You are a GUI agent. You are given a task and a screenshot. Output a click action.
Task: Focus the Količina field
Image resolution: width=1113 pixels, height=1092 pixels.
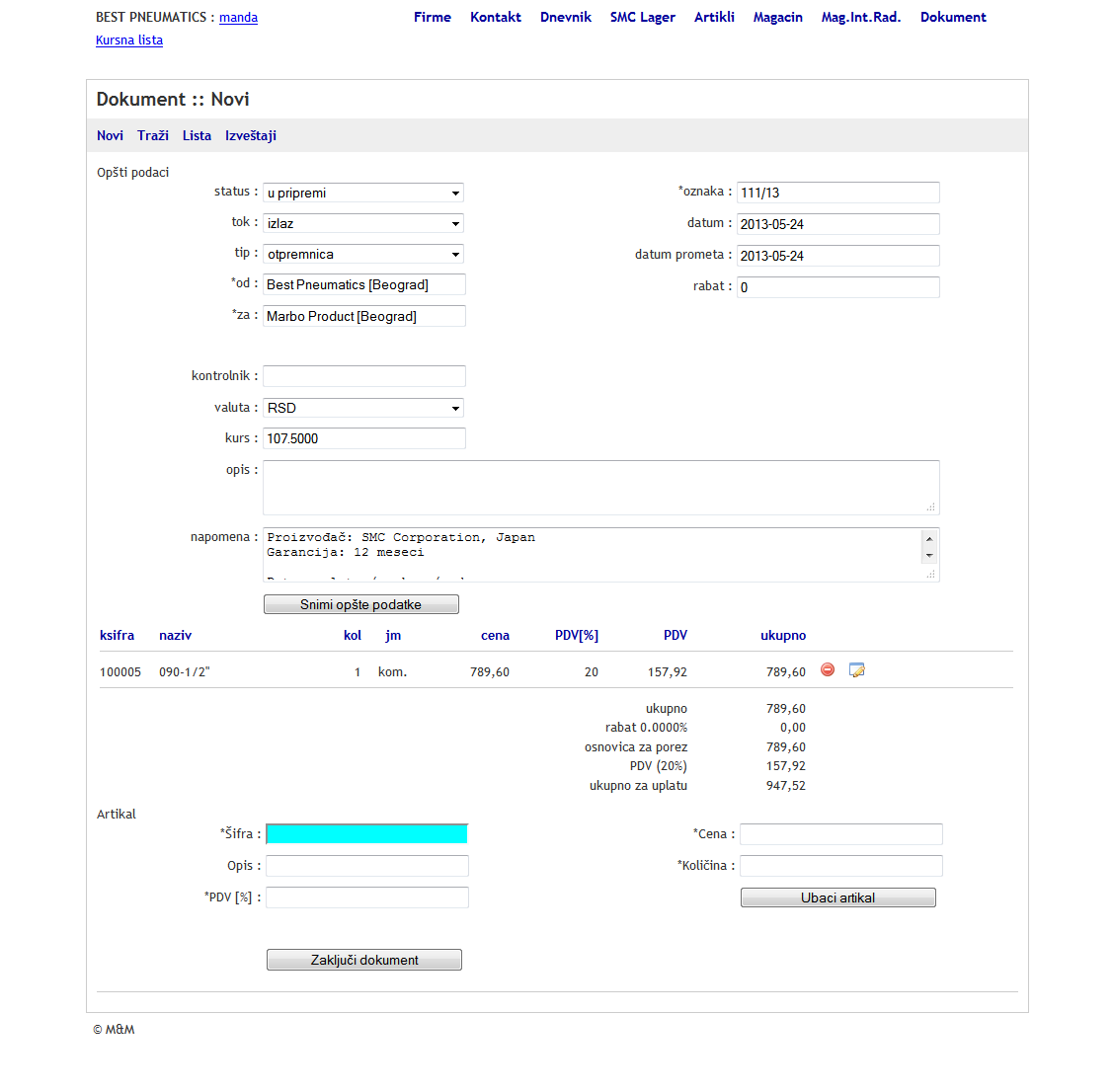[841, 866]
